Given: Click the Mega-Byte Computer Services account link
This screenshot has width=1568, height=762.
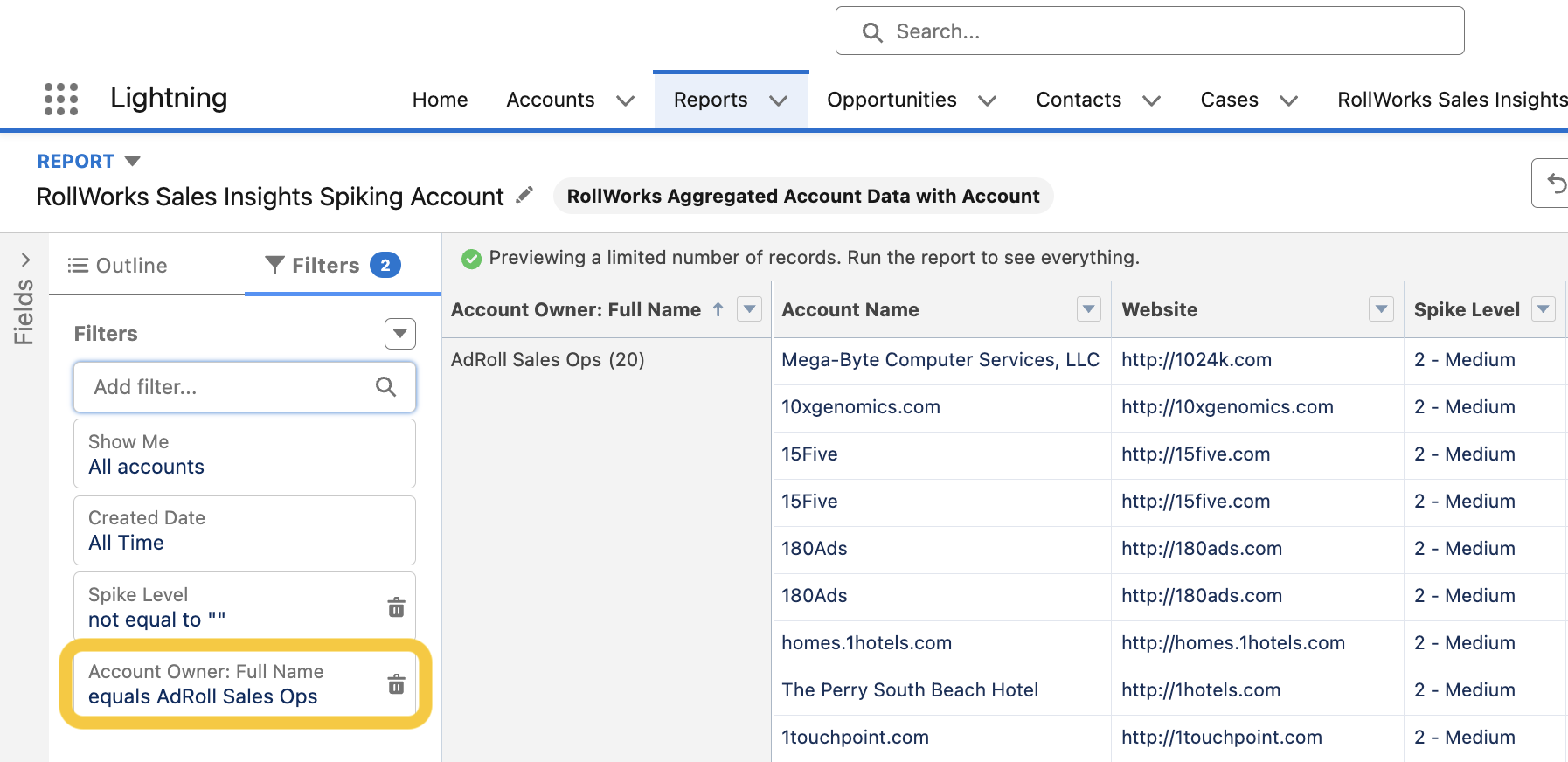Looking at the screenshot, I should [x=940, y=360].
